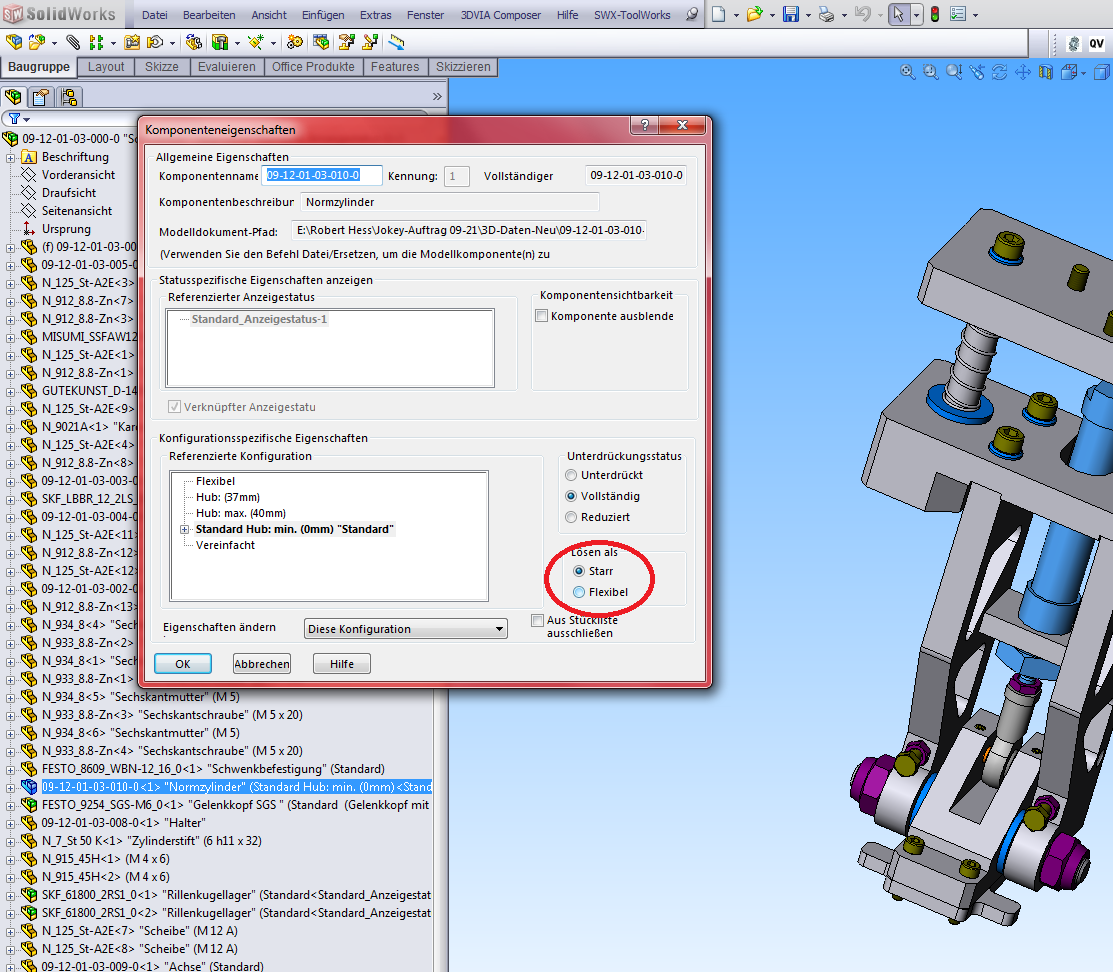The height and width of the screenshot is (972, 1113).
Task: Switch to the Evaluieren tab
Action: [x=227, y=67]
